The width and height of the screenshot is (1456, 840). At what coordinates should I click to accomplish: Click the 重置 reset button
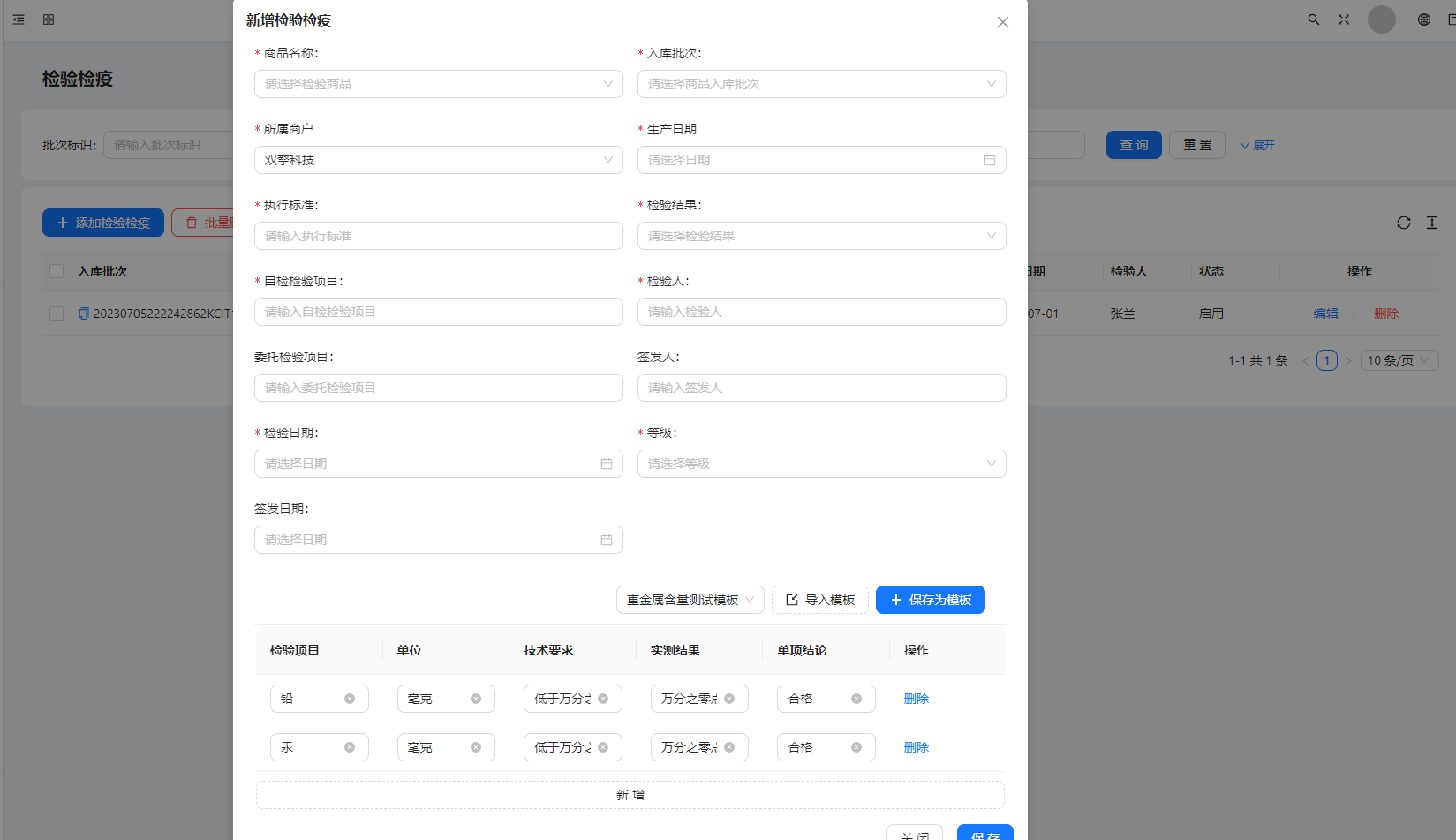(1197, 145)
